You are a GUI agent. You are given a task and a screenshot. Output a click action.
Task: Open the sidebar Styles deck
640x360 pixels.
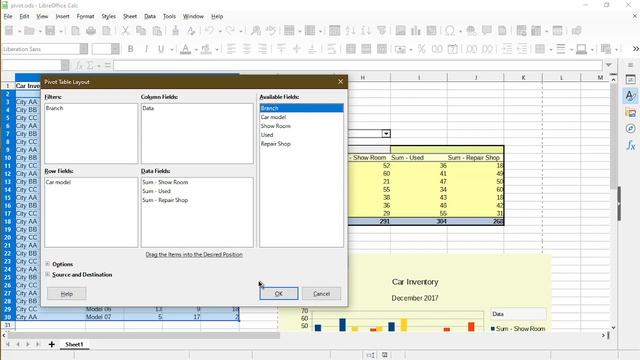tap(631, 96)
